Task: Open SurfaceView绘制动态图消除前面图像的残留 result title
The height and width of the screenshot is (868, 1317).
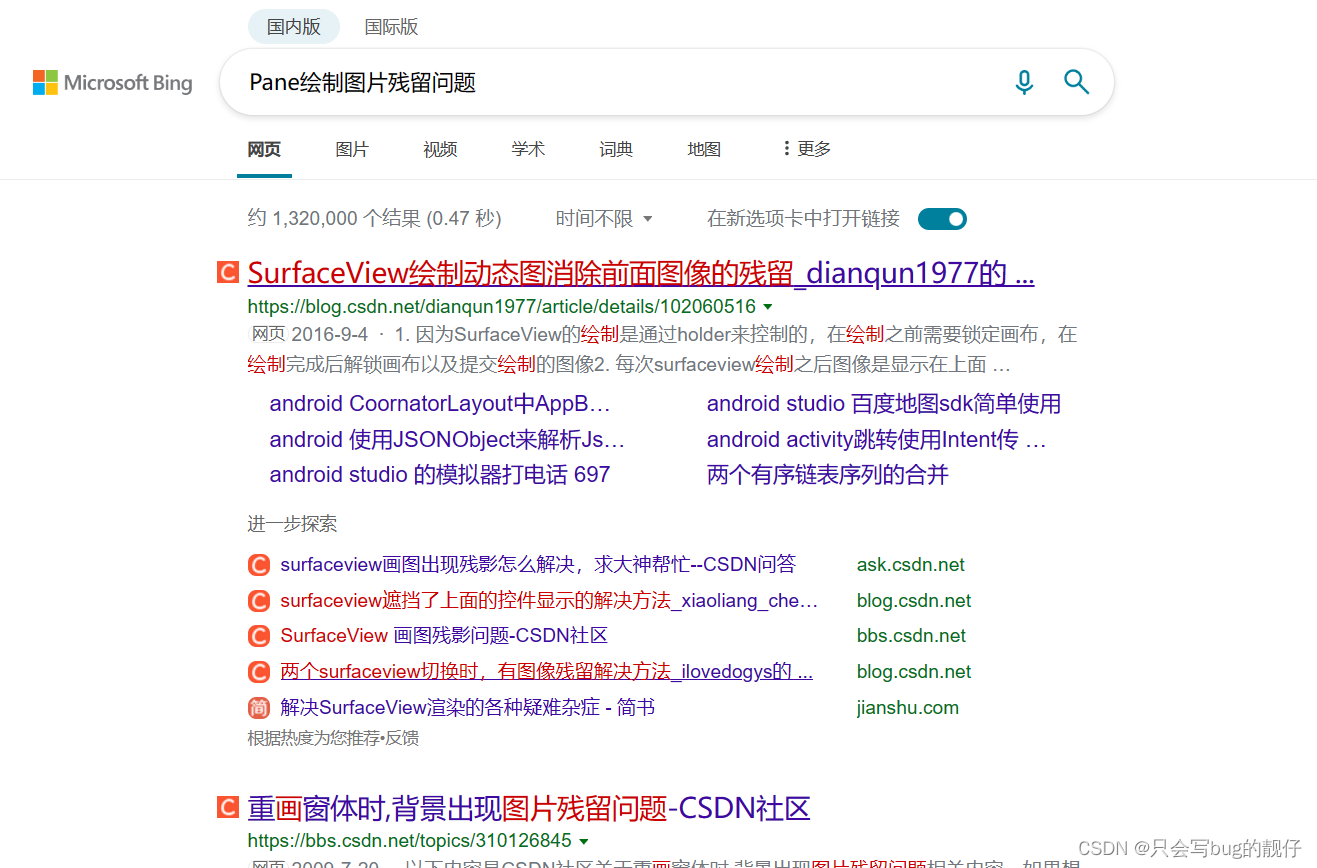Action: click(640, 273)
